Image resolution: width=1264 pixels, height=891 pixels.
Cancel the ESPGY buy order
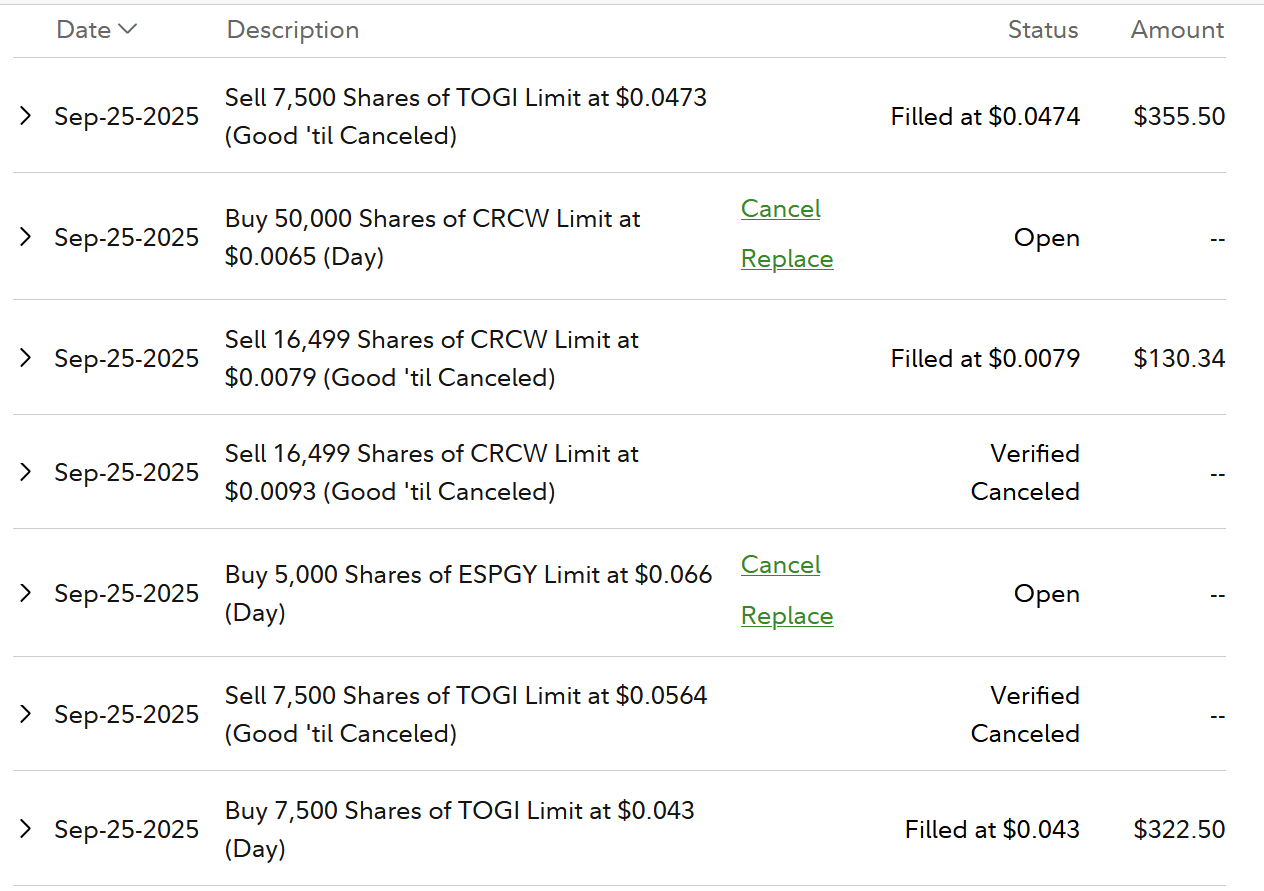[x=780, y=565]
